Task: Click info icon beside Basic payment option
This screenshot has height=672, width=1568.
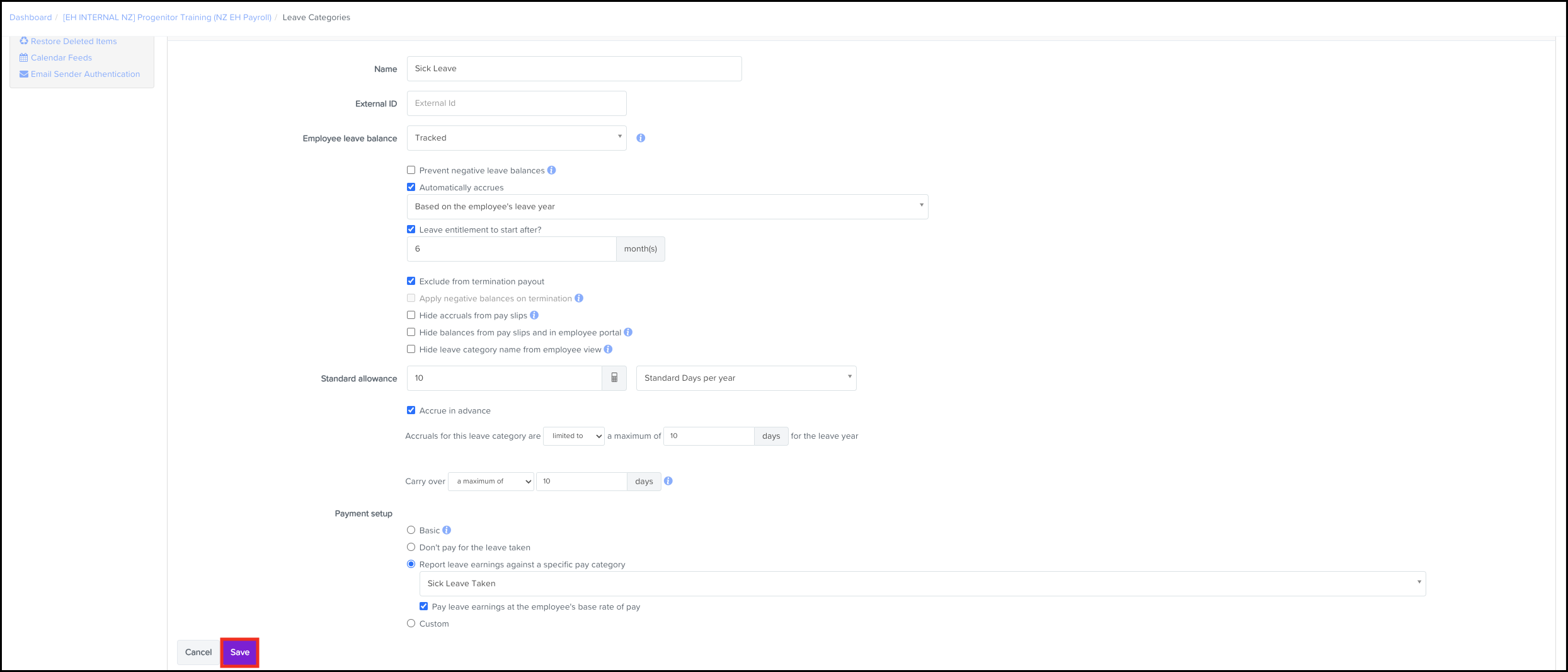Action: 447,530
